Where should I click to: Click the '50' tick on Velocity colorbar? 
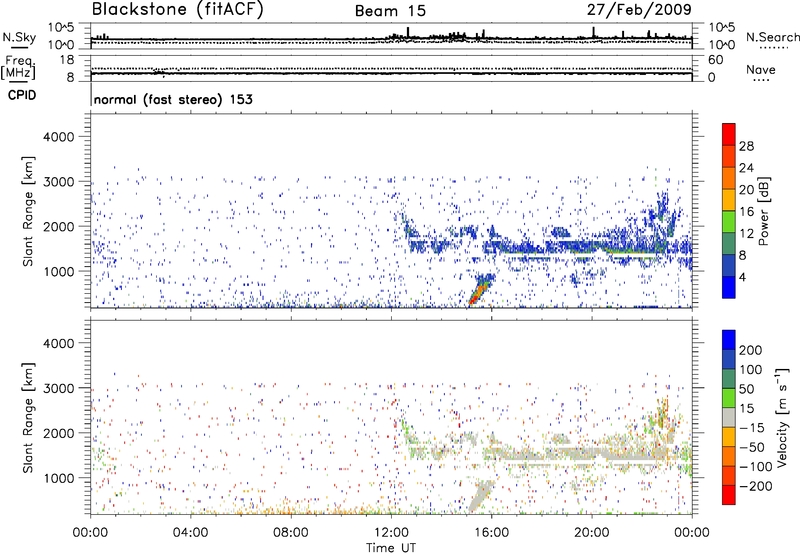click(x=746, y=389)
